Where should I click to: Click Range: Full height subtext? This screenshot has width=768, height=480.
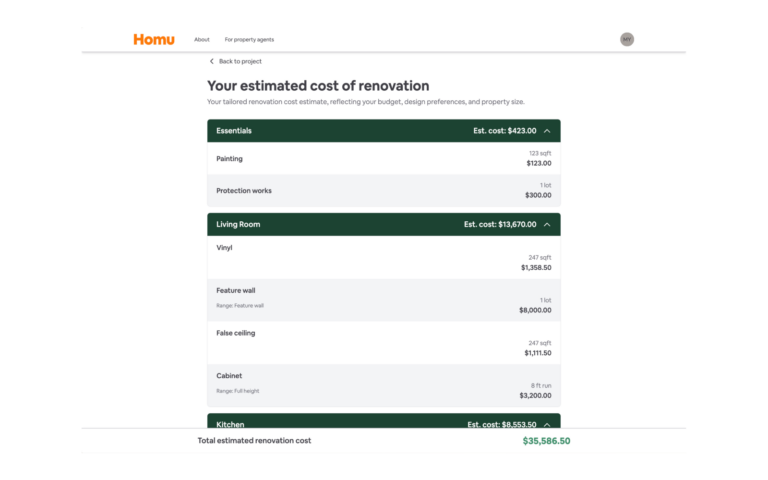[x=238, y=391]
